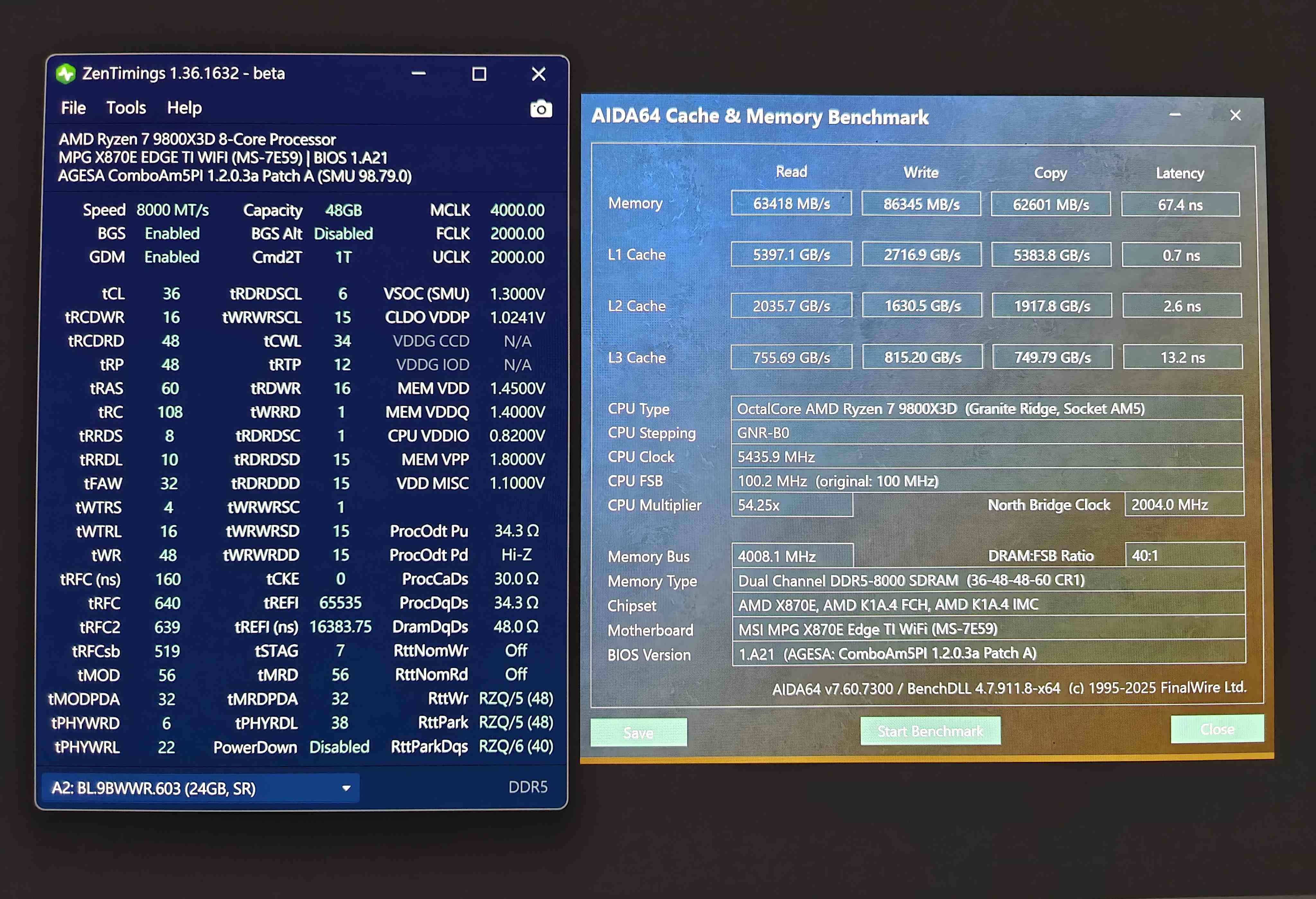Click the ZenTimings green logo icon
Image resolution: width=1316 pixels, height=899 pixels.
coord(66,74)
